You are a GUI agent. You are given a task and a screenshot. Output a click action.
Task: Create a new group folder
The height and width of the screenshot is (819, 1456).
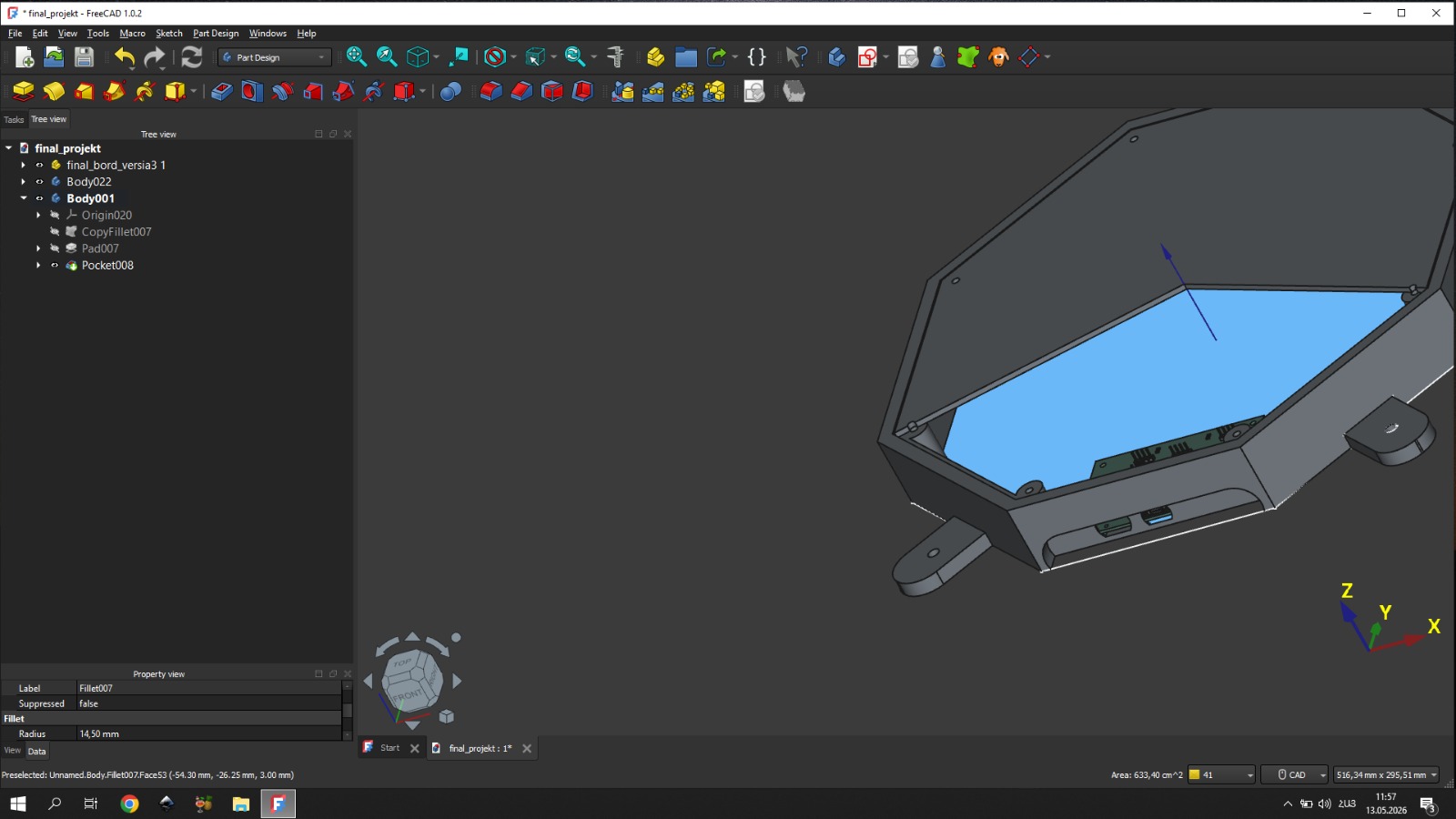[686, 57]
